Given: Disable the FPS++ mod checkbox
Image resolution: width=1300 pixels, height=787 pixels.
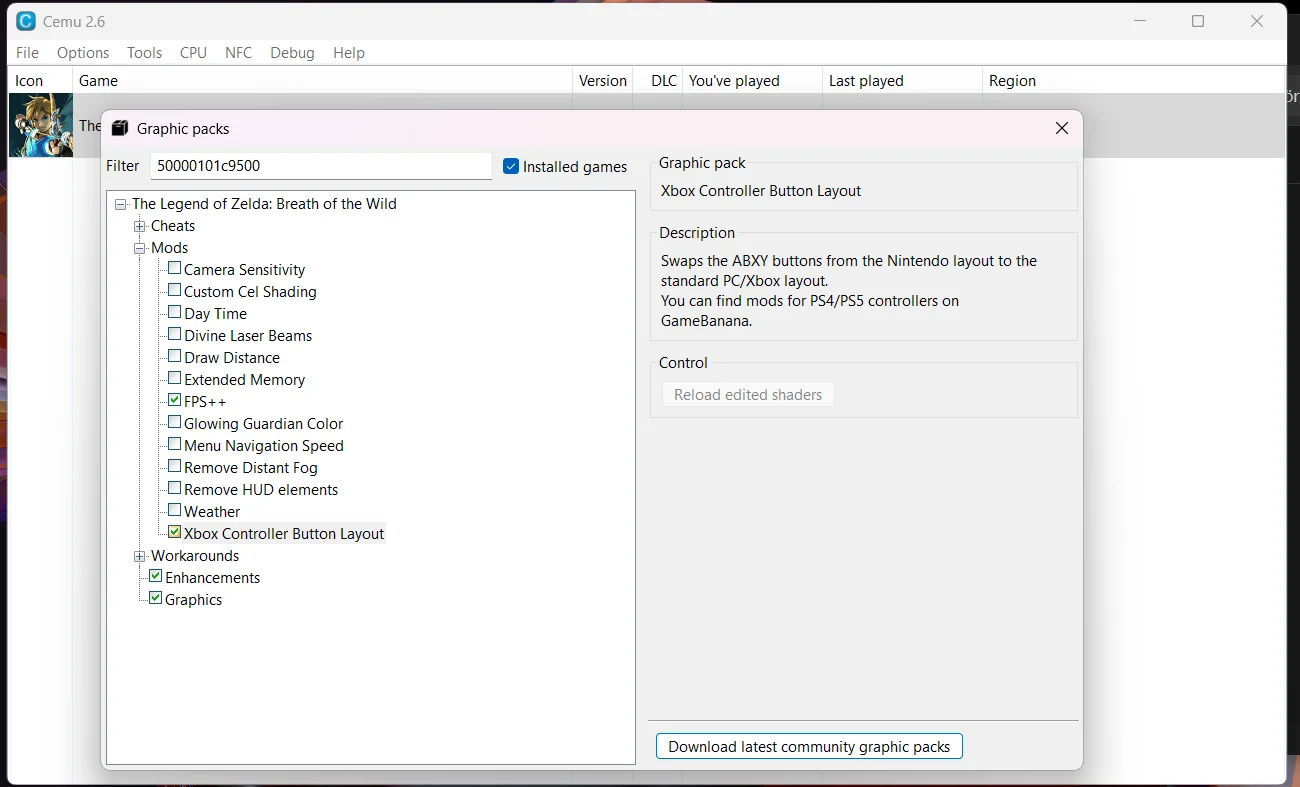Looking at the screenshot, I should click(x=175, y=401).
